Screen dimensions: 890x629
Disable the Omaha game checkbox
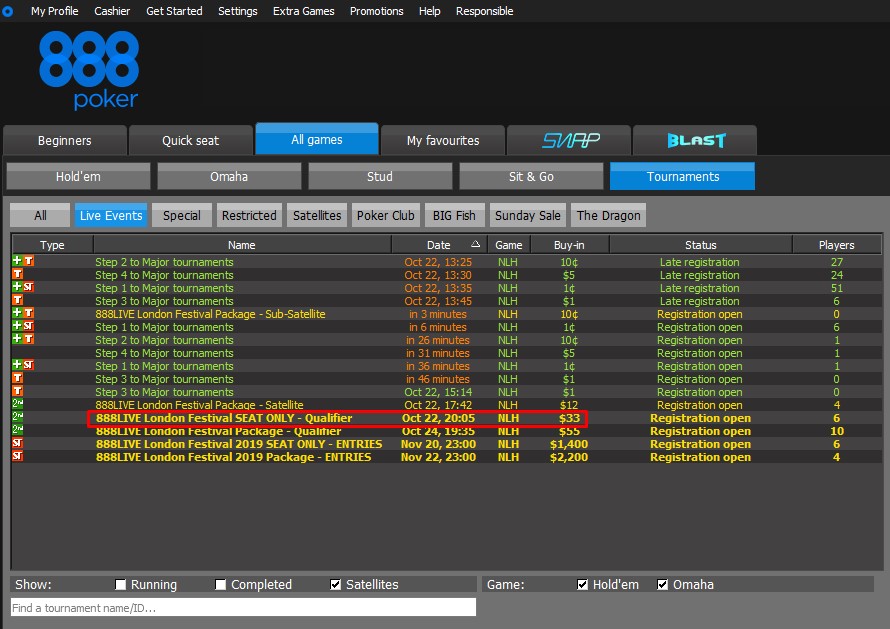(x=662, y=584)
